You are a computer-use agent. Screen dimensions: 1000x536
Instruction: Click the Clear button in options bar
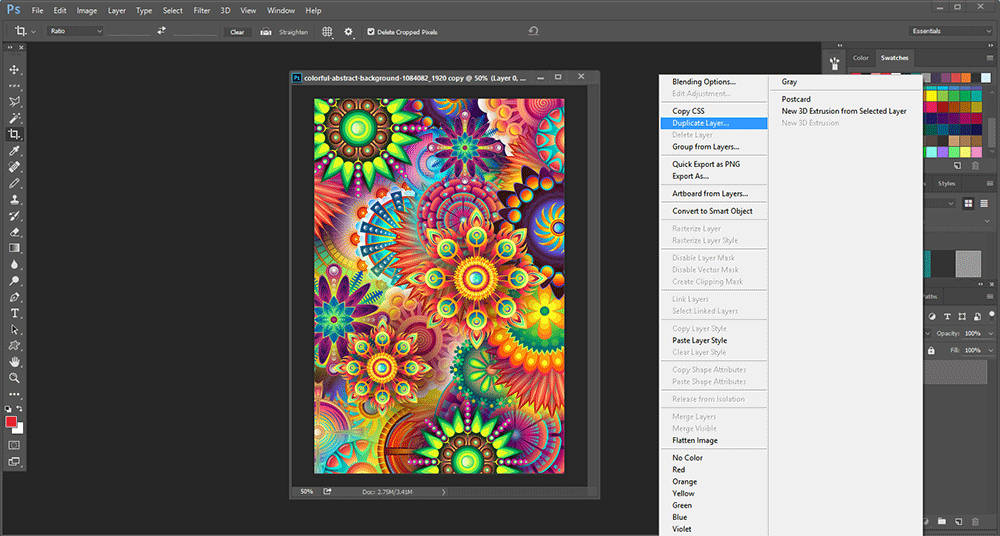pos(237,32)
